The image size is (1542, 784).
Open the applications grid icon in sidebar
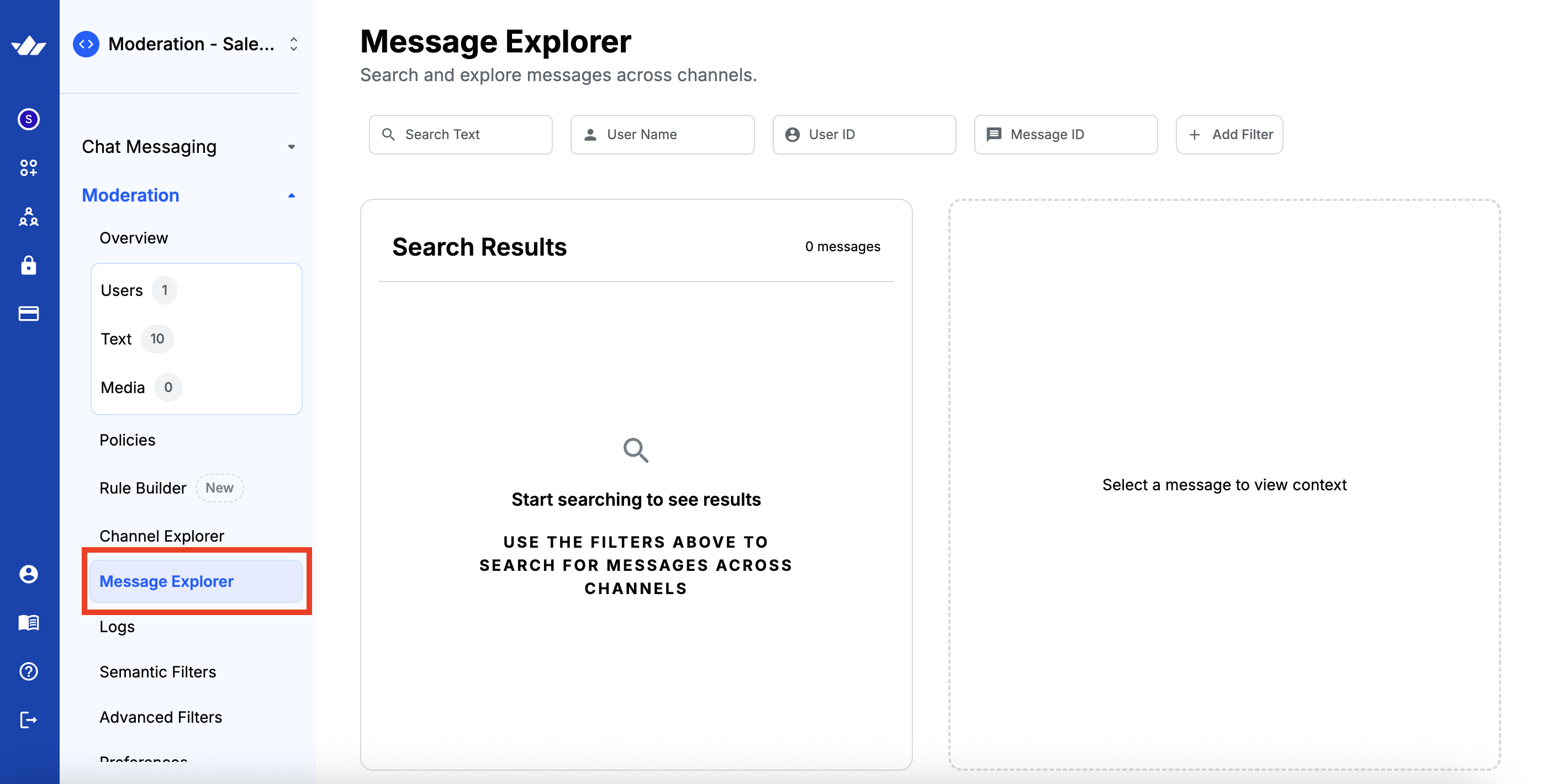[29, 168]
